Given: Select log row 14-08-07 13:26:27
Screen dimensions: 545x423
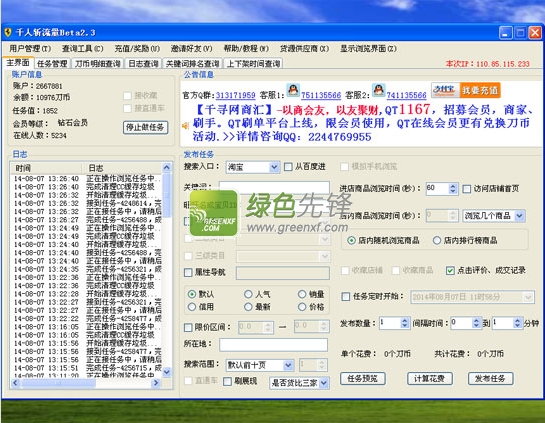Looking at the screenshot, I should pyautogui.click(x=87, y=220).
